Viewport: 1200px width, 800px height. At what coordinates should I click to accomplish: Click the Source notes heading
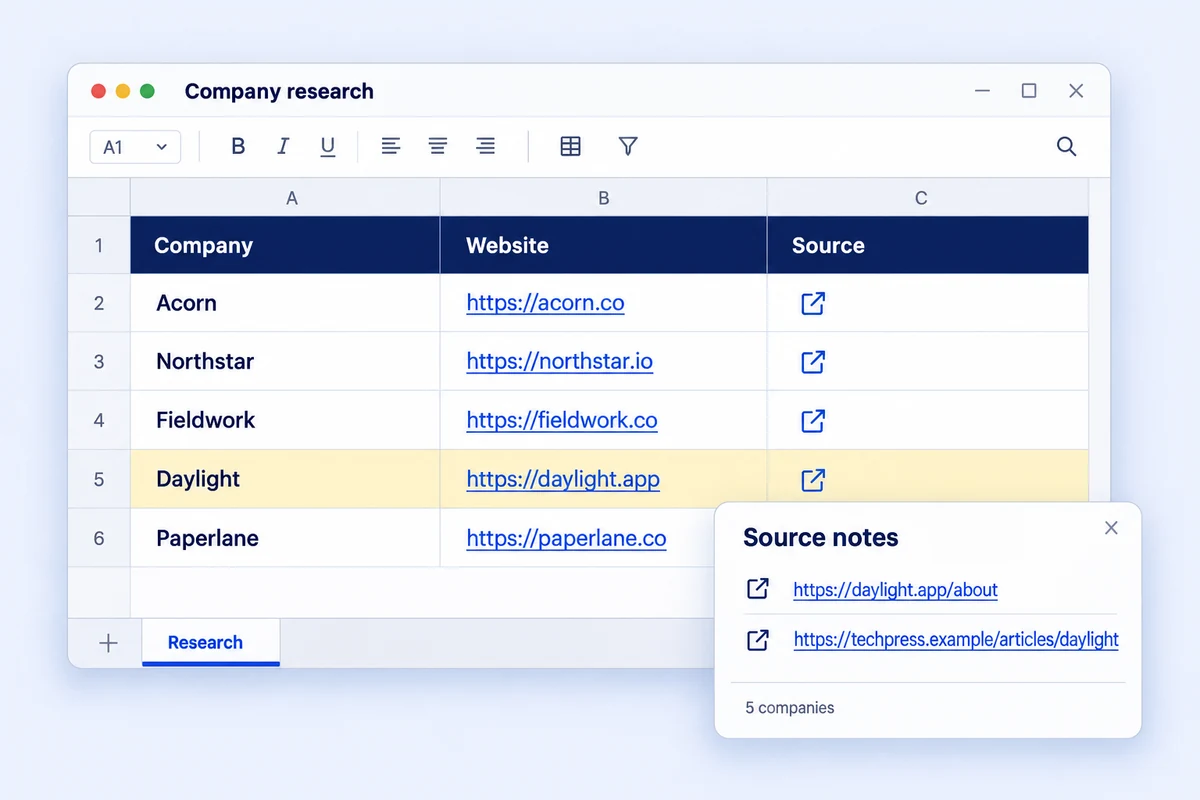(x=820, y=537)
